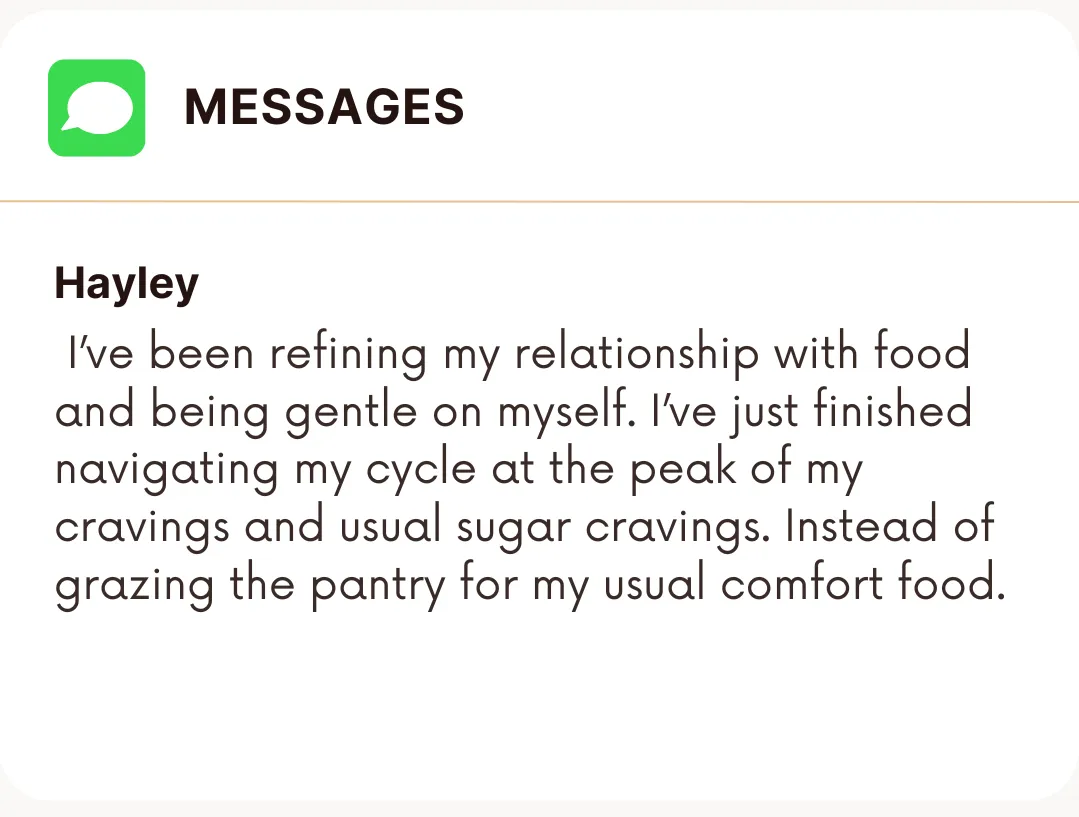Click the word "relationship" in the message
Image resolution: width=1079 pixels, height=817 pixels.
point(637,354)
